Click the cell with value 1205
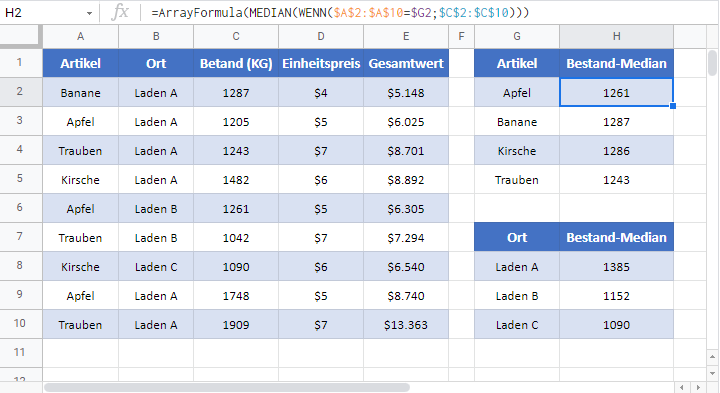 (236, 122)
